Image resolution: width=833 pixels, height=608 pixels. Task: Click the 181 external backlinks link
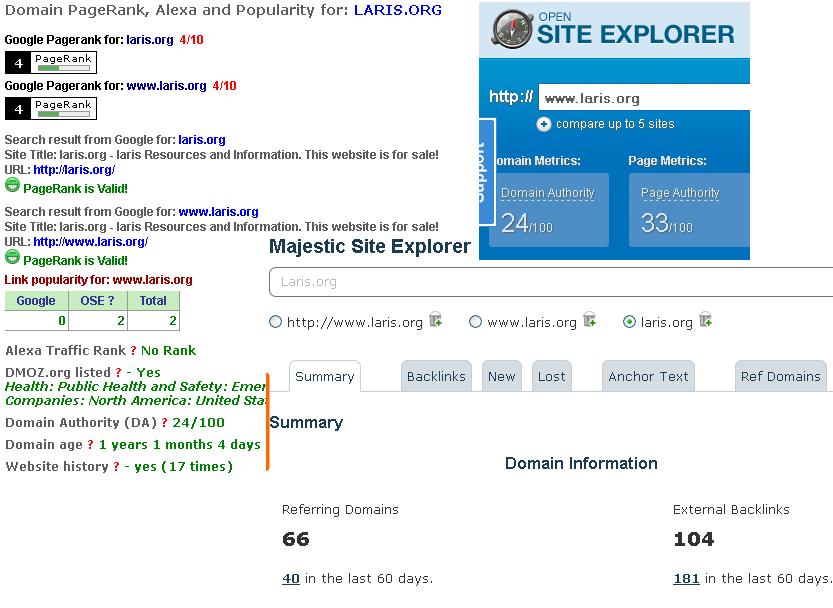pyautogui.click(x=686, y=578)
